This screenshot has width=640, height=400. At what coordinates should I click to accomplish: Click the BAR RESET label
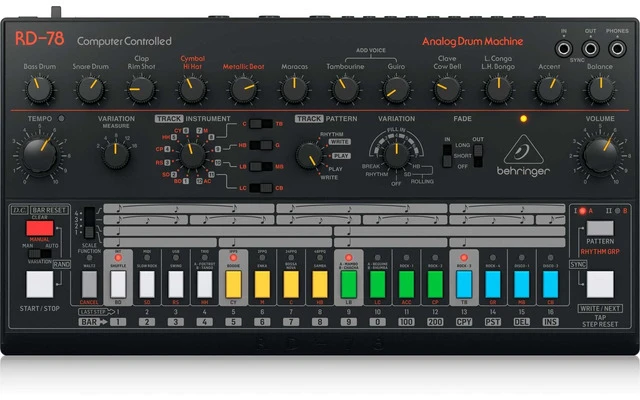(x=49, y=210)
